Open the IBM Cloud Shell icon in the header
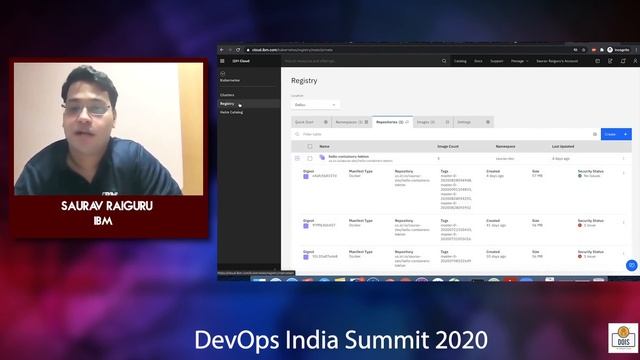This screenshot has width=640, height=360. 598,61
